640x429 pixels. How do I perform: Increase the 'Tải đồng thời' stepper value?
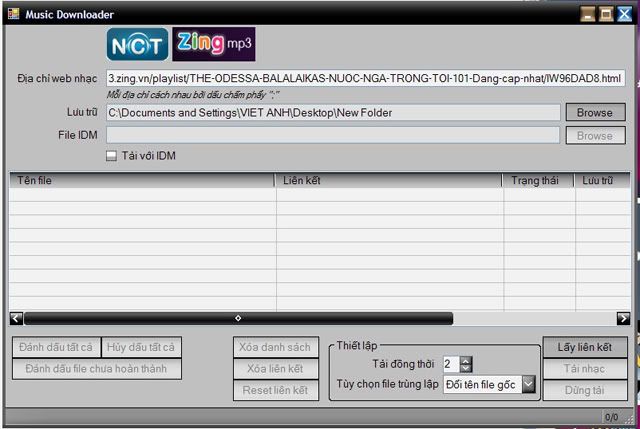pyautogui.click(x=466, y=360)
